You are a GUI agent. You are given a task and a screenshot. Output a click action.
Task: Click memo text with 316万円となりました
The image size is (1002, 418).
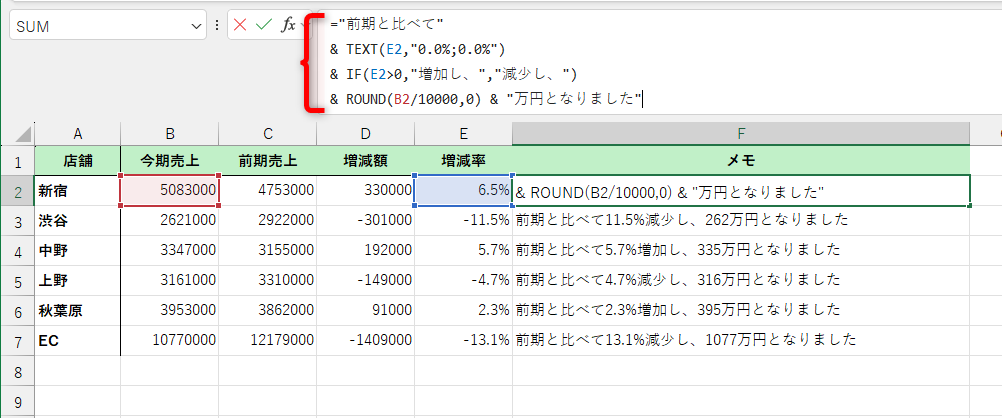677,281
